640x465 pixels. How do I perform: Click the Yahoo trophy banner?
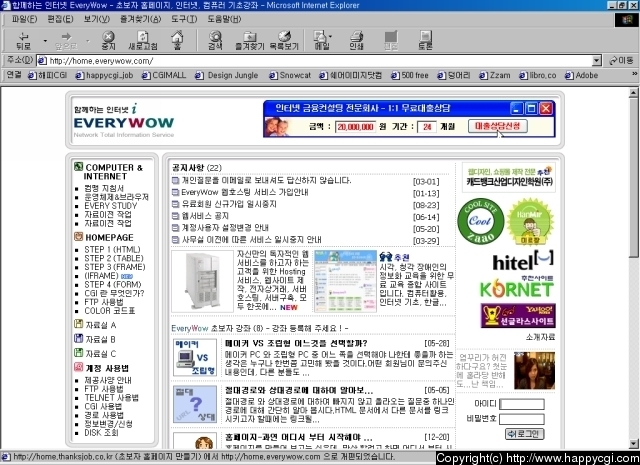(x=518, y=316)
